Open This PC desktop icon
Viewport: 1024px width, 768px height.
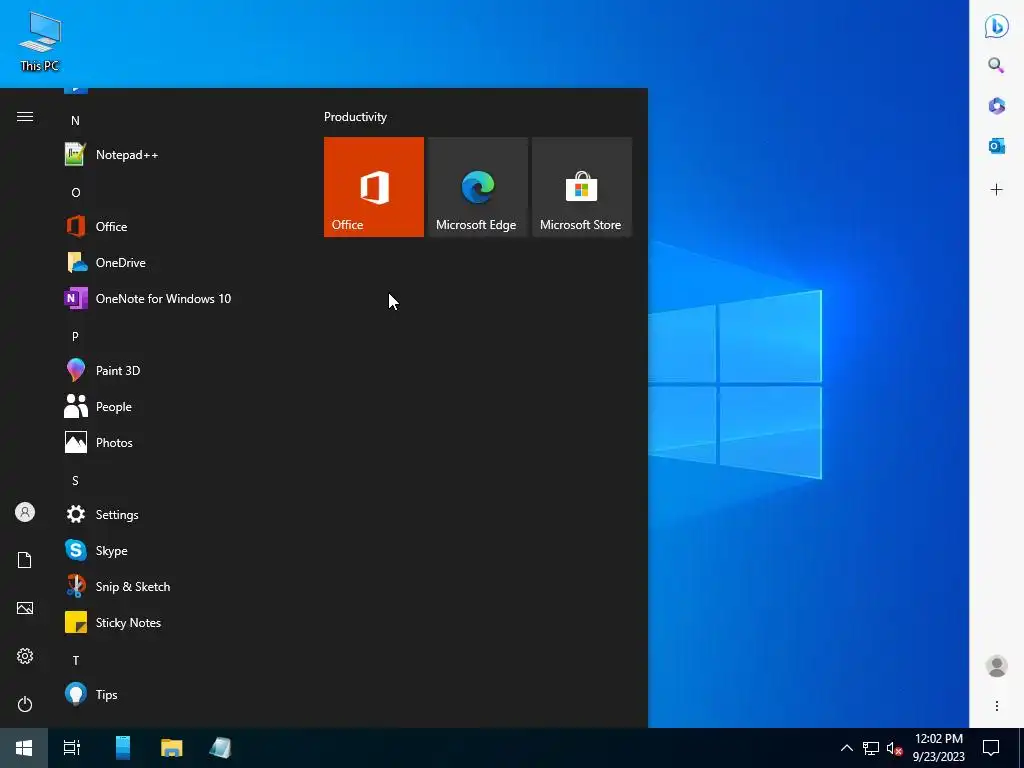(x=39, y=42)
